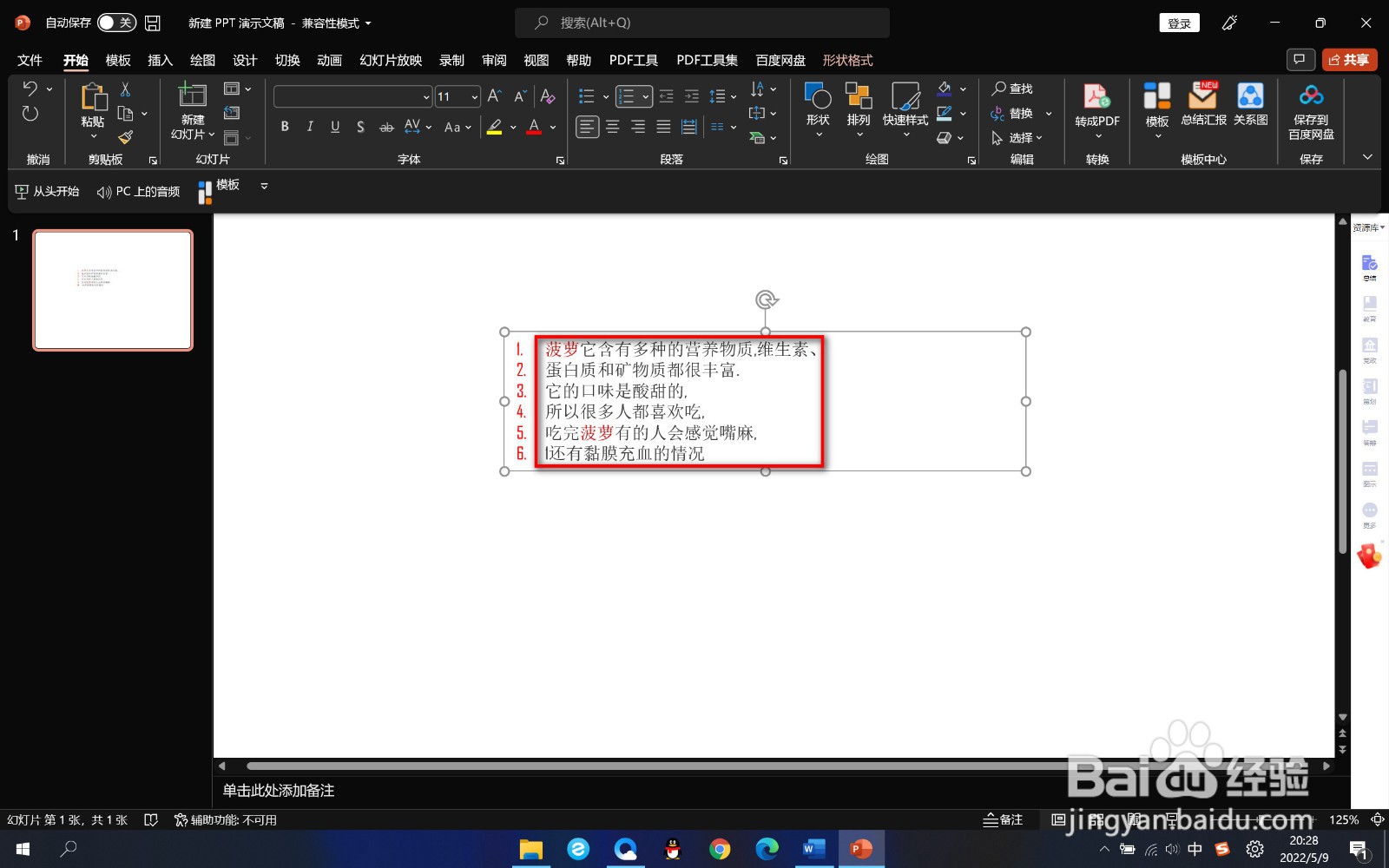
Task: Increase list indent level
Action: tap(691, 96)
